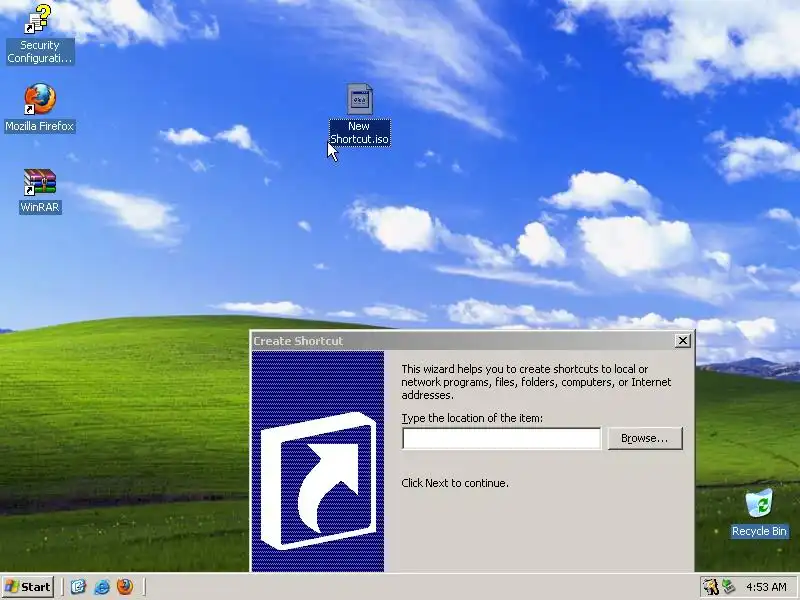This screenshot has width=800, height=600.
Task: Select the Mozilla Firefox desktop icon
Action: pyautogui.click(x=40, y=108)
